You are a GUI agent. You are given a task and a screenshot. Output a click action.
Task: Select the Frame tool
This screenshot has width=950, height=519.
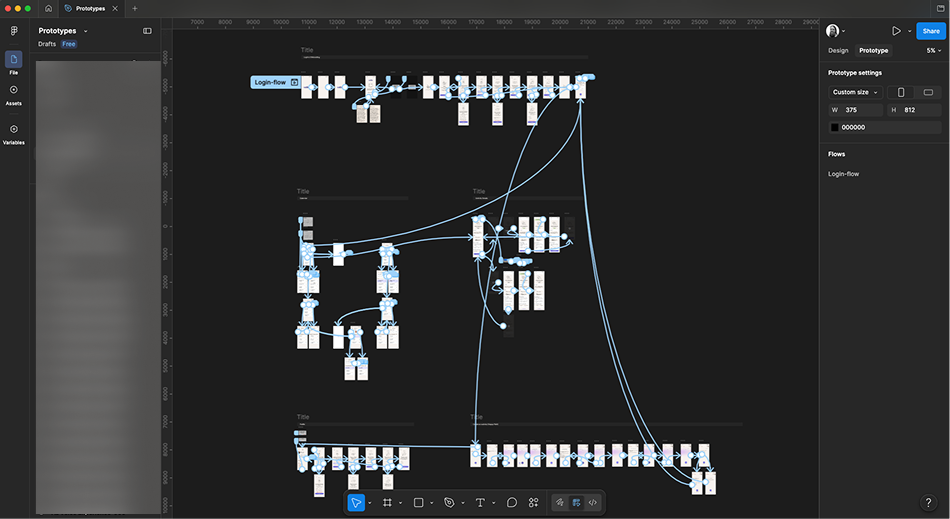click(387, 503)
